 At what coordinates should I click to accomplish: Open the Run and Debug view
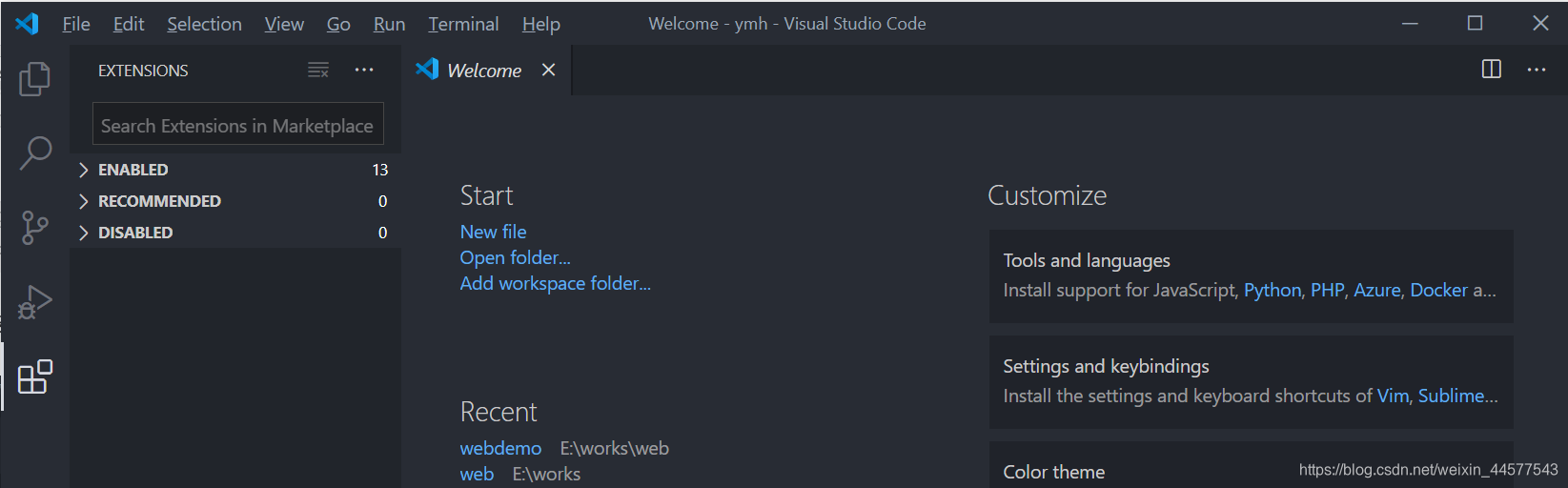(x=34, y=302)
